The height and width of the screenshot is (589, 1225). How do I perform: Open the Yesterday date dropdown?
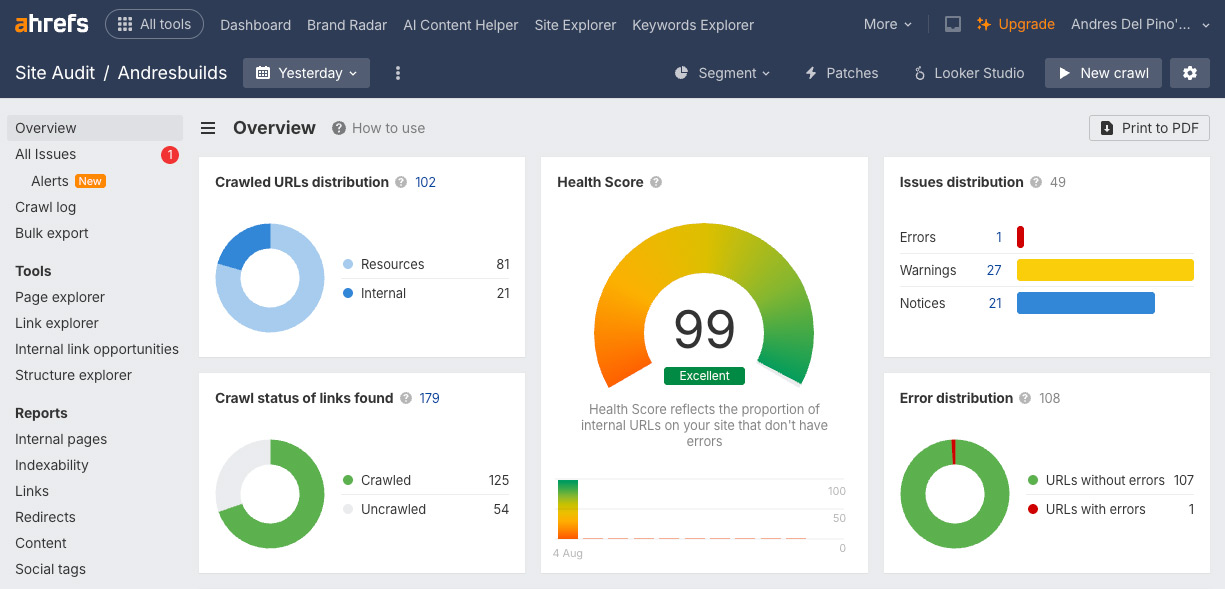click(306, 73)
